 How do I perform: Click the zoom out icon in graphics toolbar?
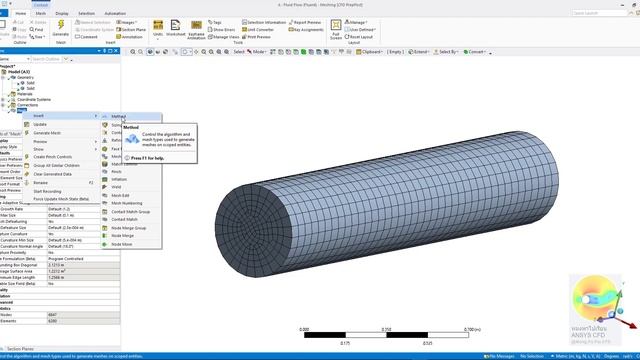tap(211, 52)
